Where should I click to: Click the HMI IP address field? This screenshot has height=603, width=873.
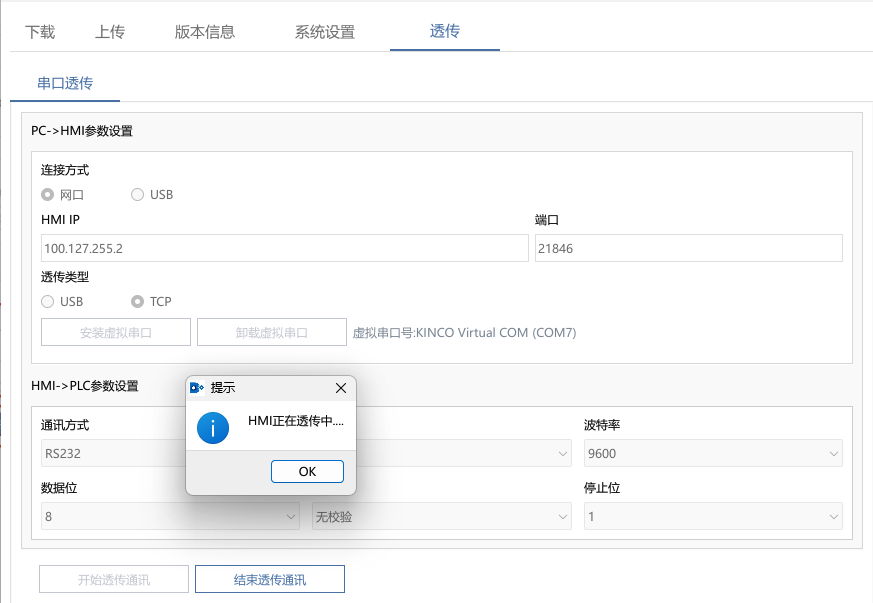click(285, 248)
